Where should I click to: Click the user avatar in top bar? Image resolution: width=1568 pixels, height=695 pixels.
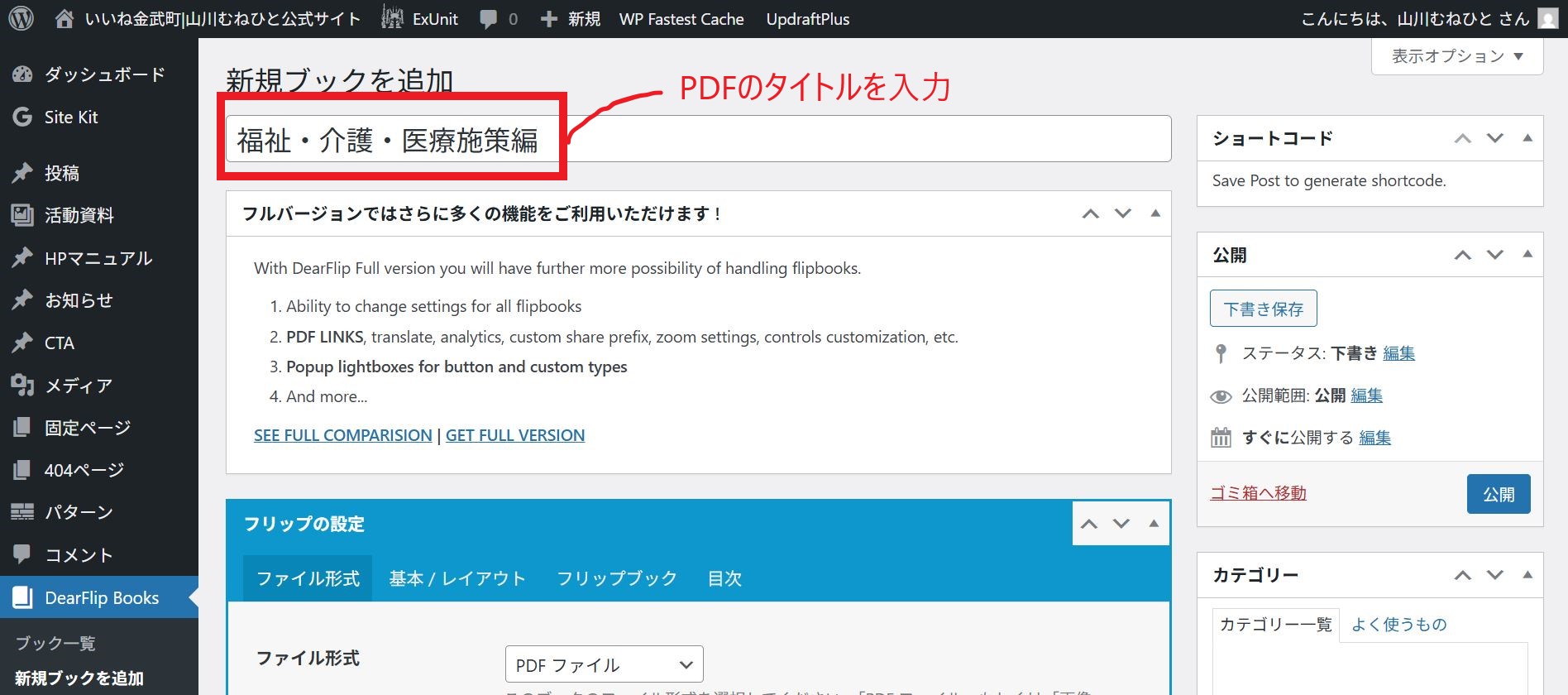click(1547, 19)
